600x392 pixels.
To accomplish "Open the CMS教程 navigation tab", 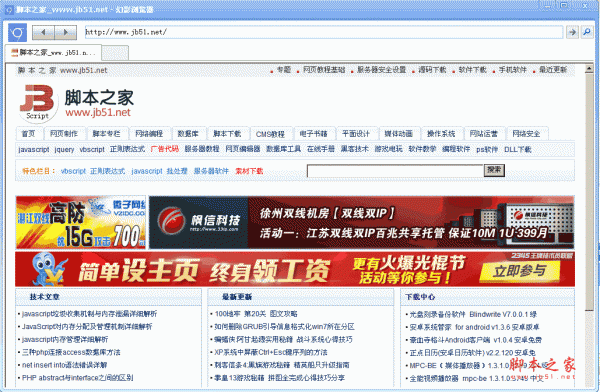I will [x=270, y=134].
